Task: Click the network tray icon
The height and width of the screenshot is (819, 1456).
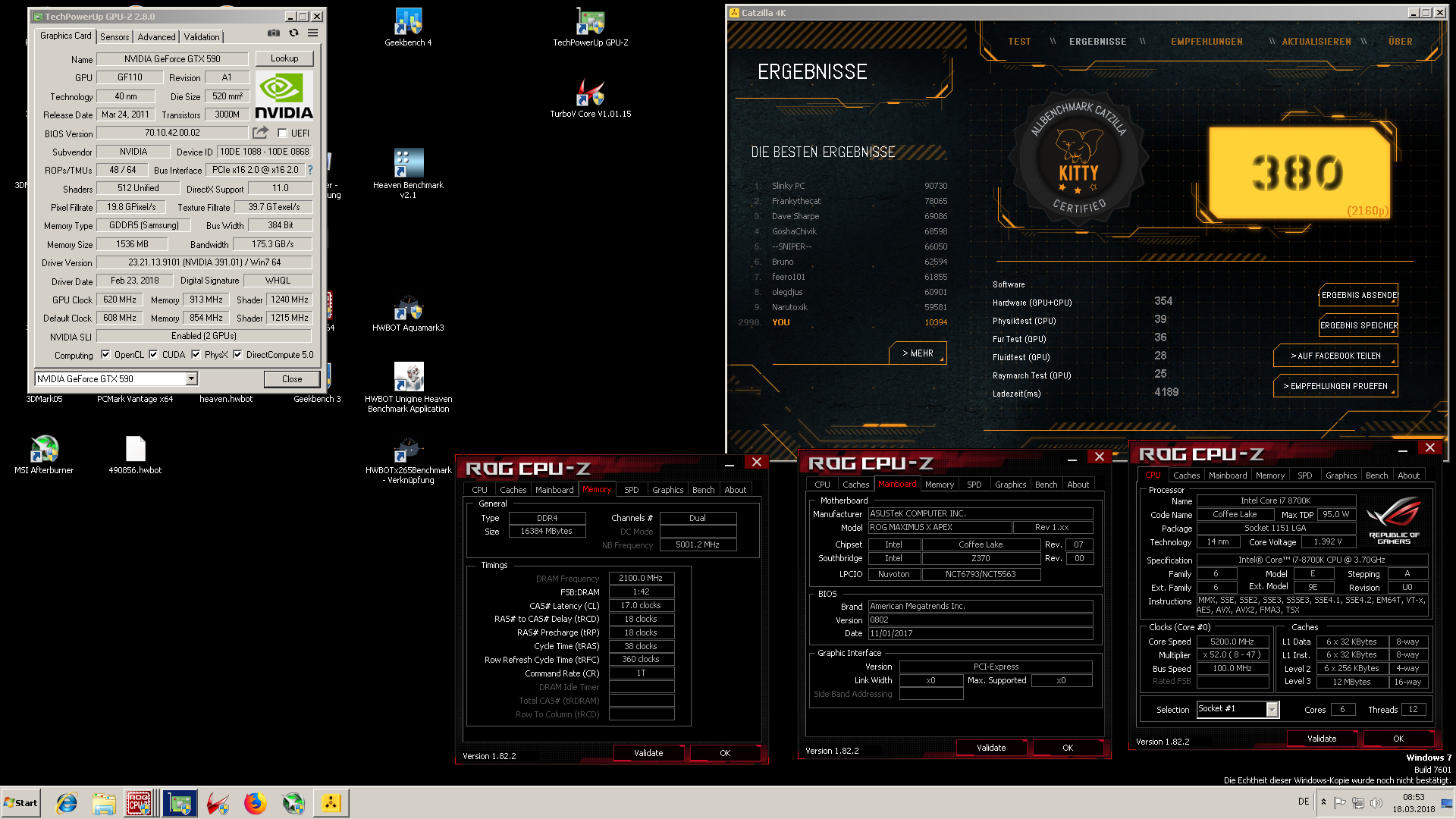Action: point(1357,802)
